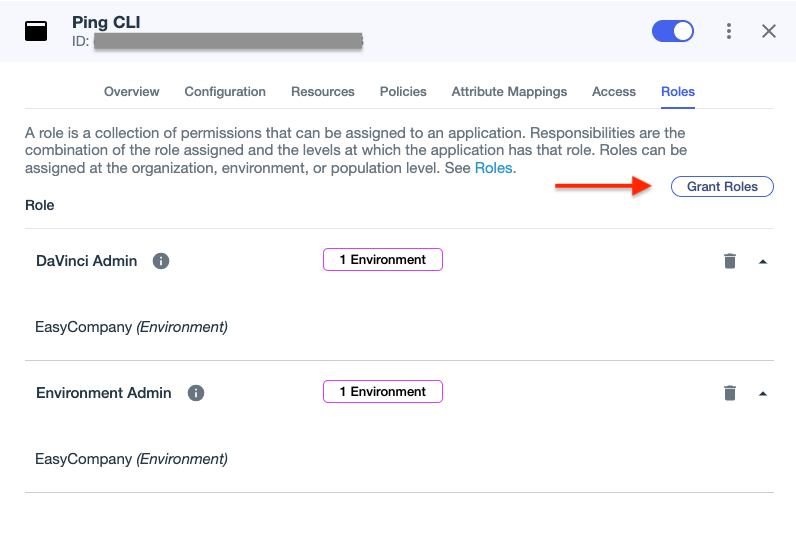
Task: Collapse the DaVinci Admin role section
Action: point(763,261)
